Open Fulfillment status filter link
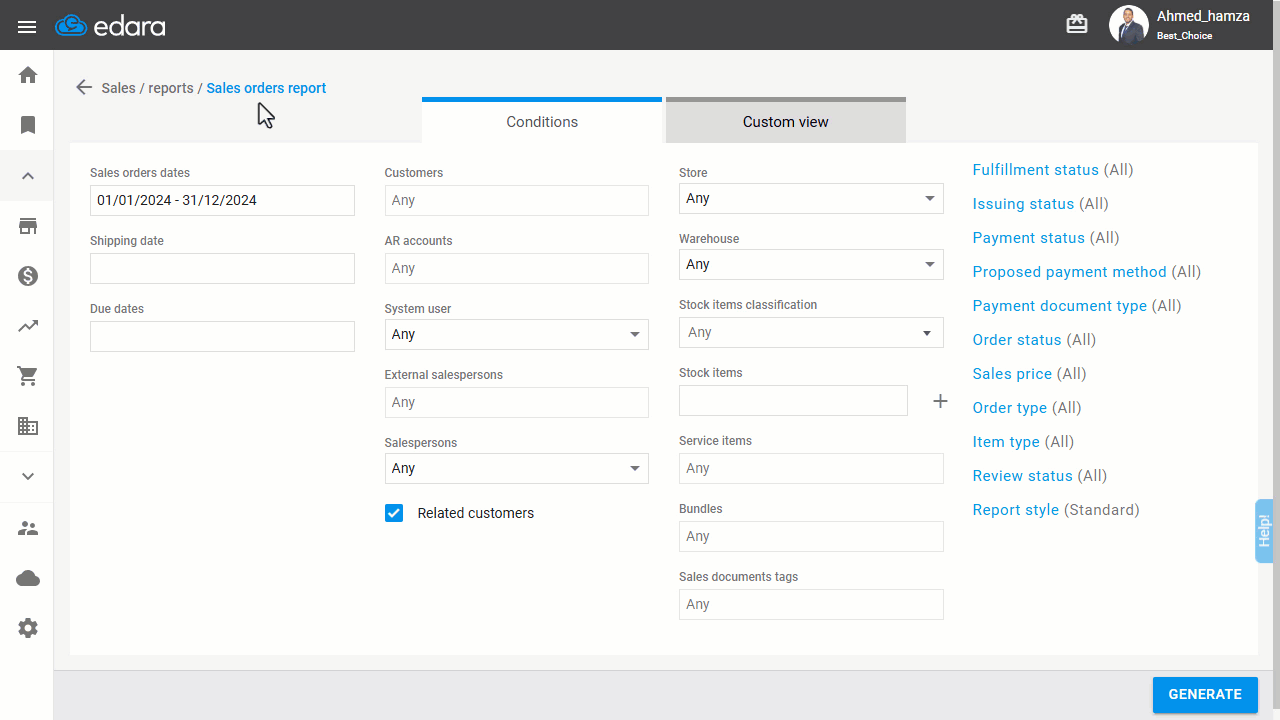The width and height of the screenshot is (1280, 720). tap(1035, 170)
